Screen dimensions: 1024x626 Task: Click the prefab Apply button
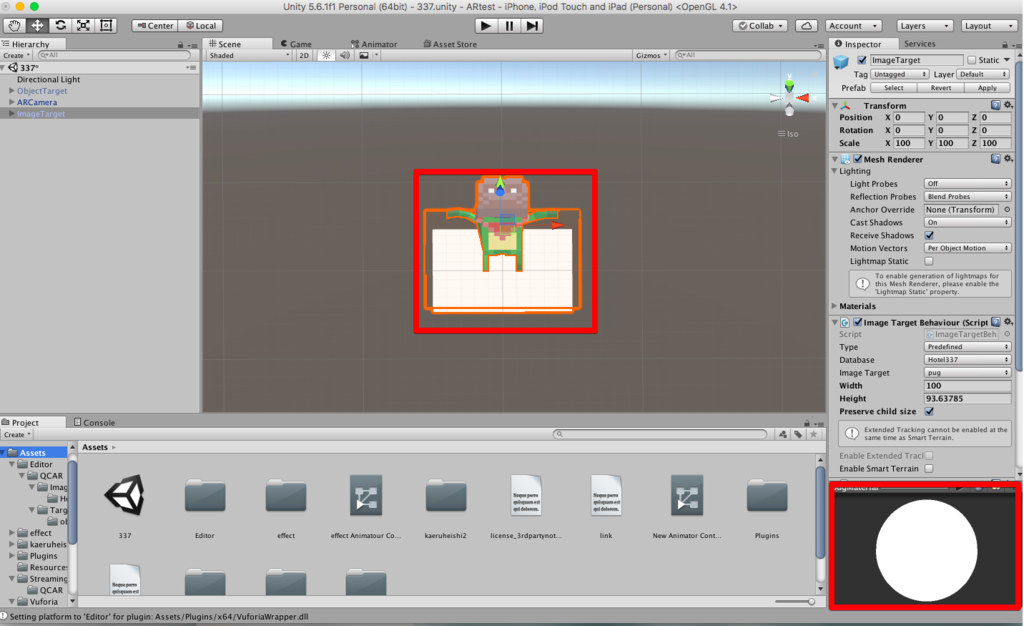pos(987,87)
